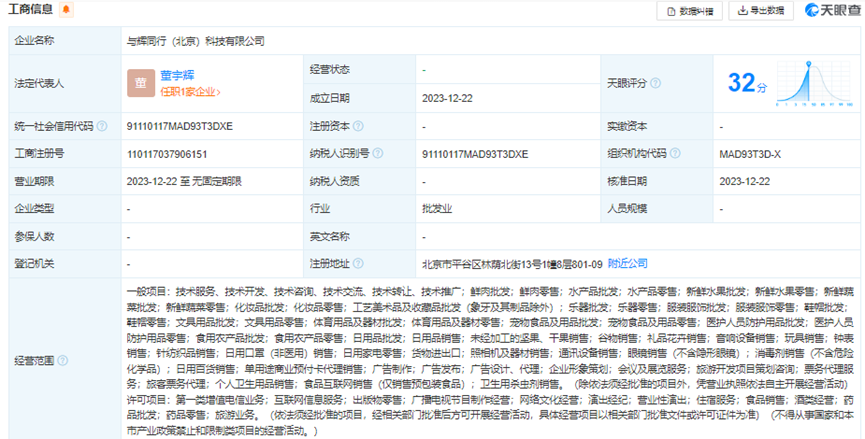The image size is (865, 439).
Task: Click the score distribution chart
Action: tap(815, 83)
